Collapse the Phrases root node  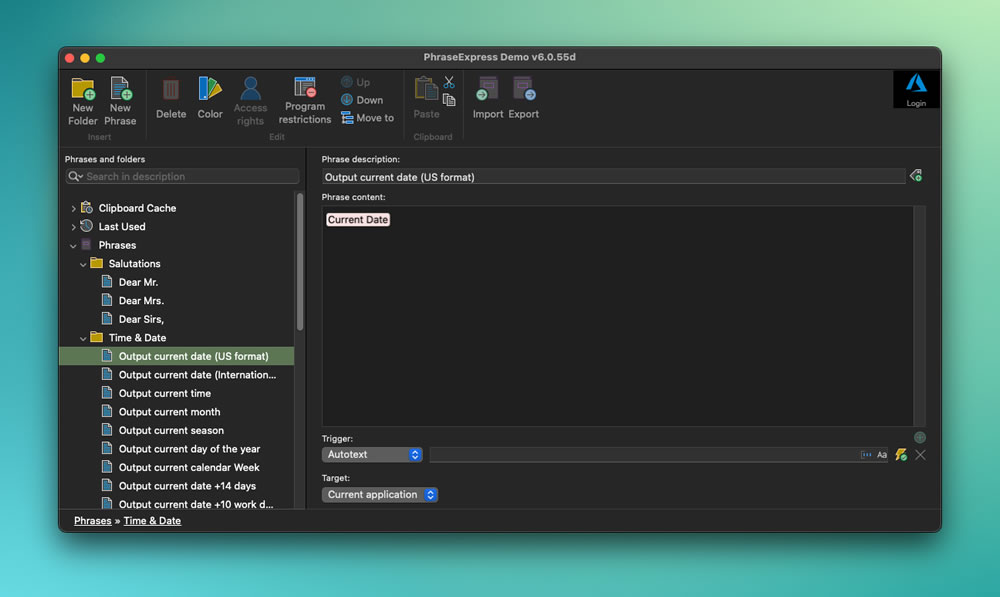tap(73, 246)
